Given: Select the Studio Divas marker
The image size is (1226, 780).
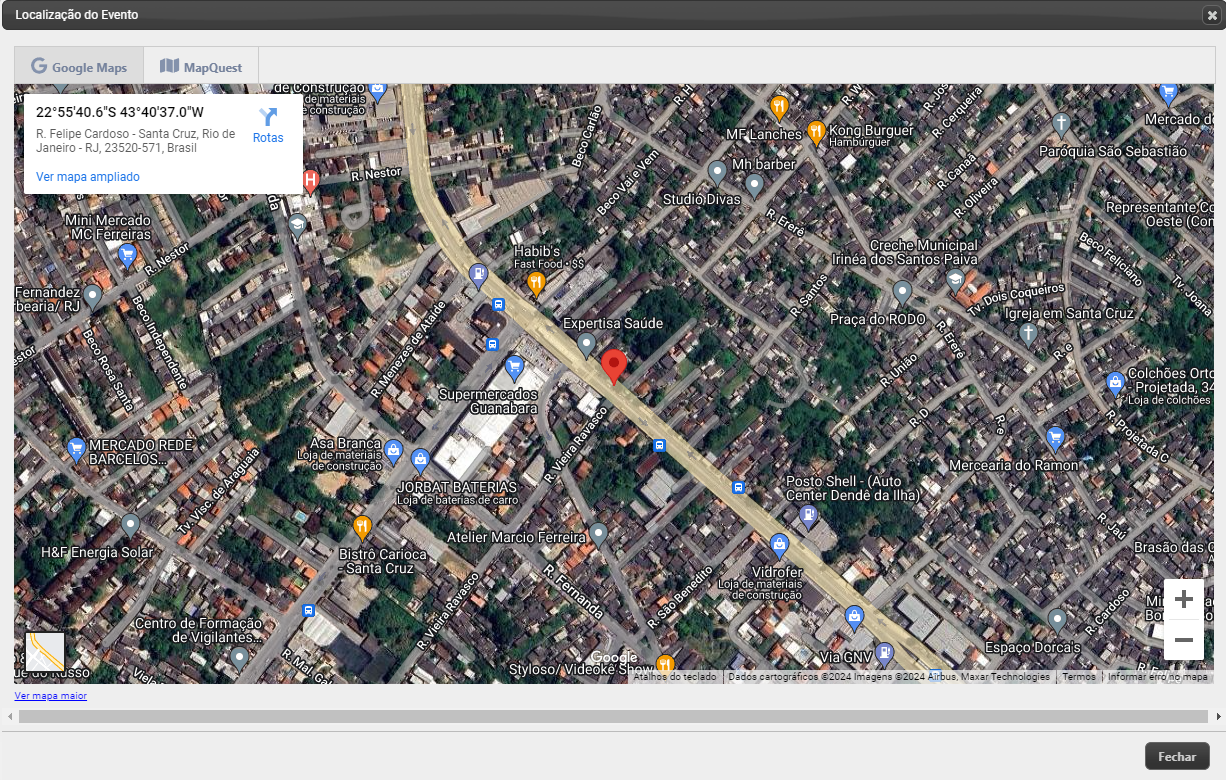Looking at the screenshot, I should click(x=717, y=173).
